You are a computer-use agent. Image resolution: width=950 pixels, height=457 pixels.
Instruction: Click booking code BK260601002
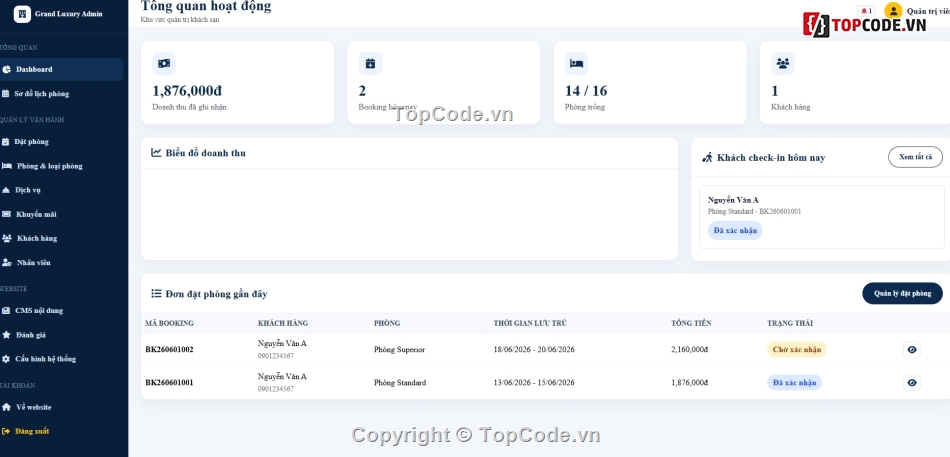[x=170, y=350]
